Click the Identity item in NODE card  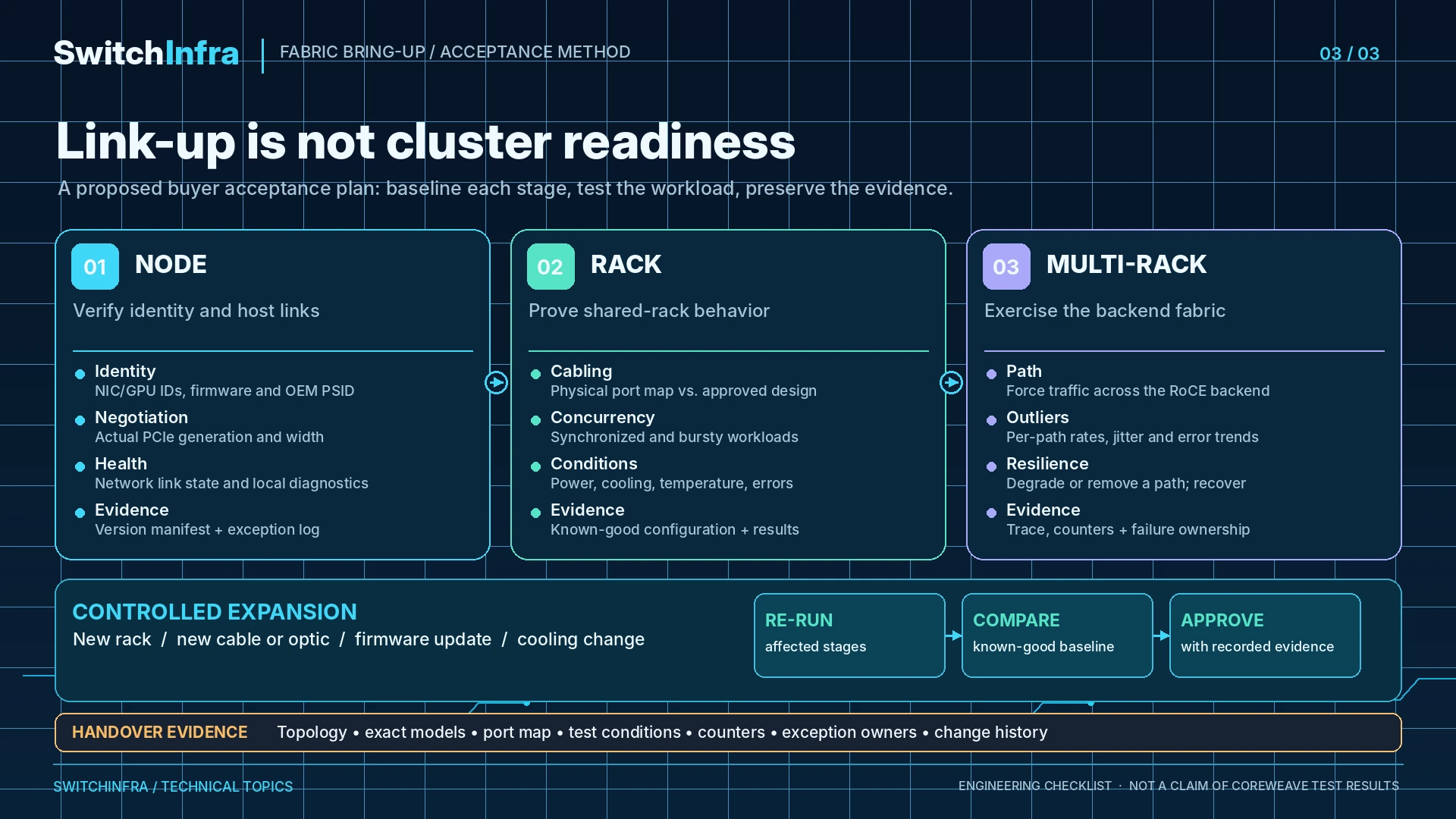pyautogui.click(x=224, y=381)
